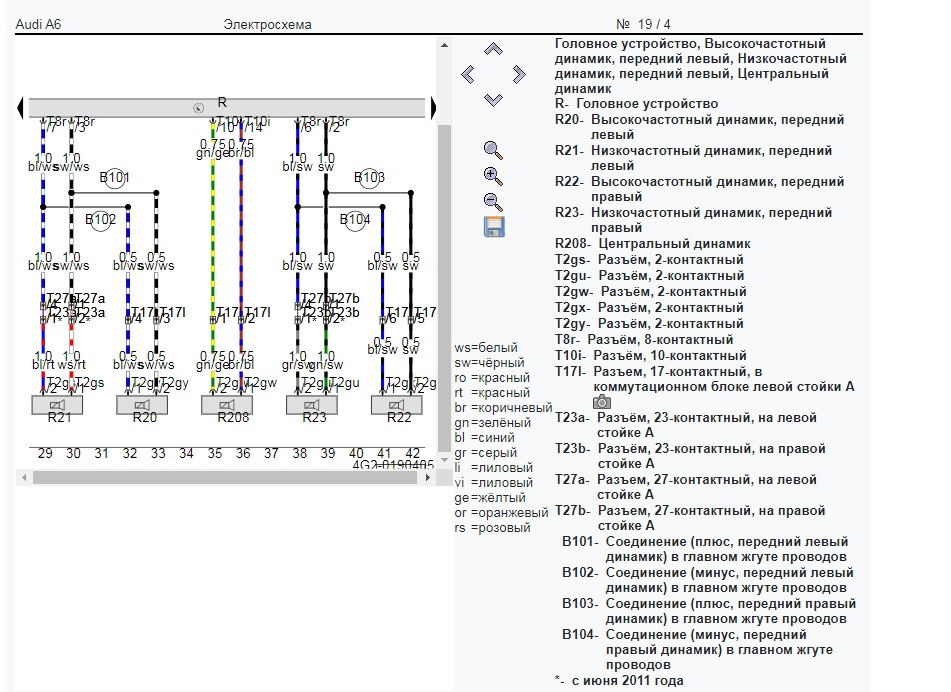This screenshot has height=692, width=951.
Task: Click footnote '*- с июня 2011 года'
Action: pyautogui.click(x=619, y=680)
